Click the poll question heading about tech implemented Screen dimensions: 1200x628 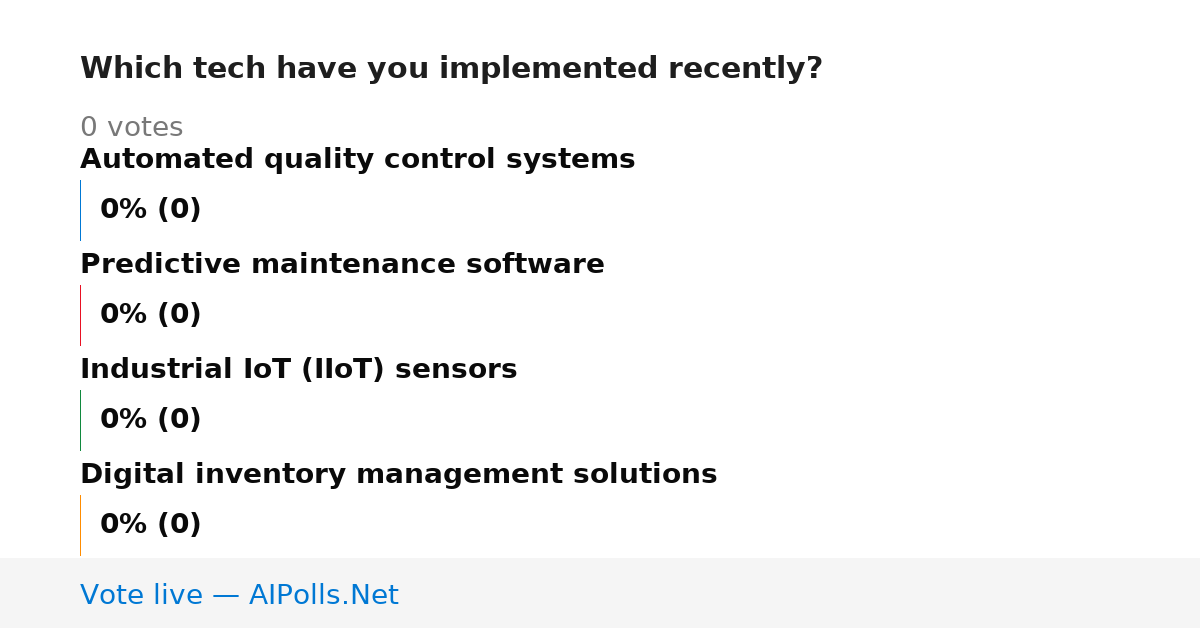451,69
